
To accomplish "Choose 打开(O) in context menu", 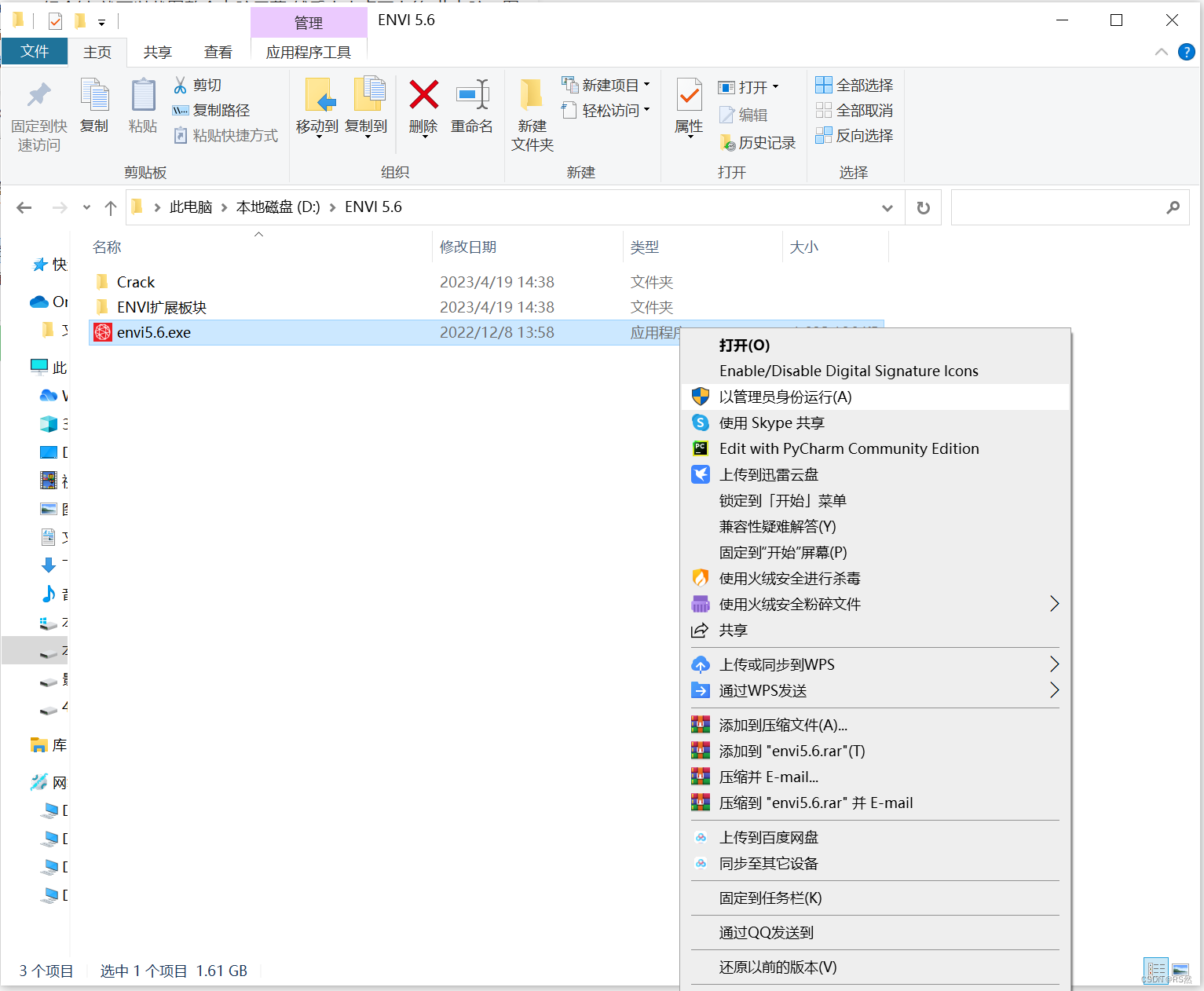I will tap(876, 345).
